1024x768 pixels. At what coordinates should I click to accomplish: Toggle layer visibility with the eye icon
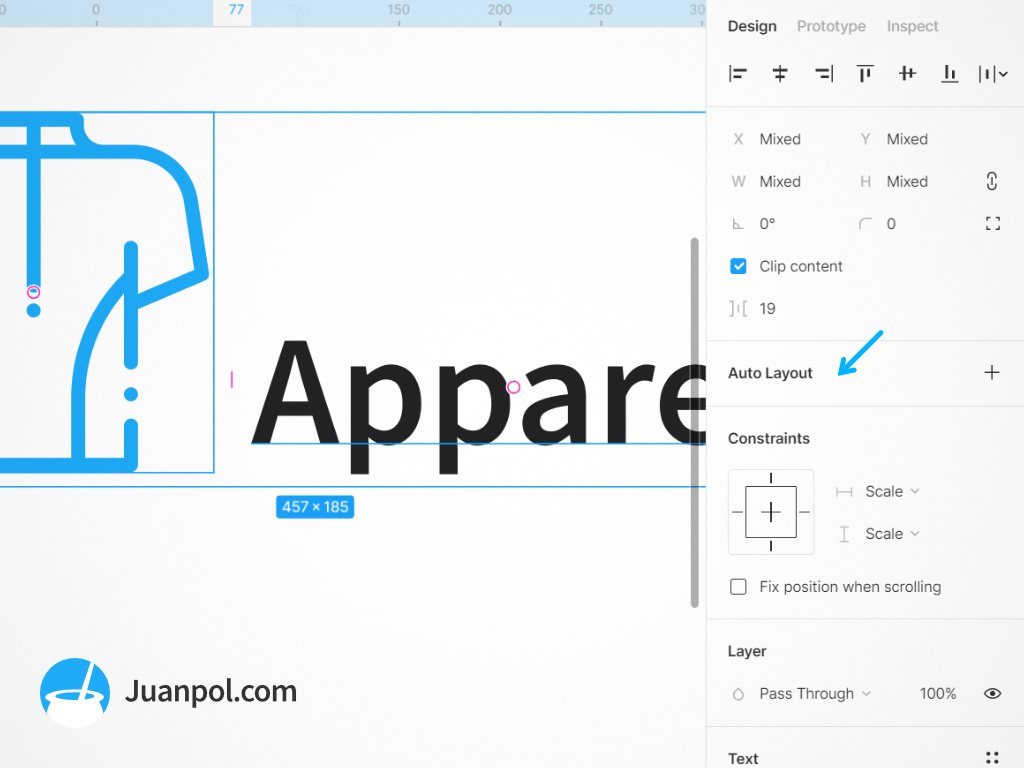(x=992, y=693)
